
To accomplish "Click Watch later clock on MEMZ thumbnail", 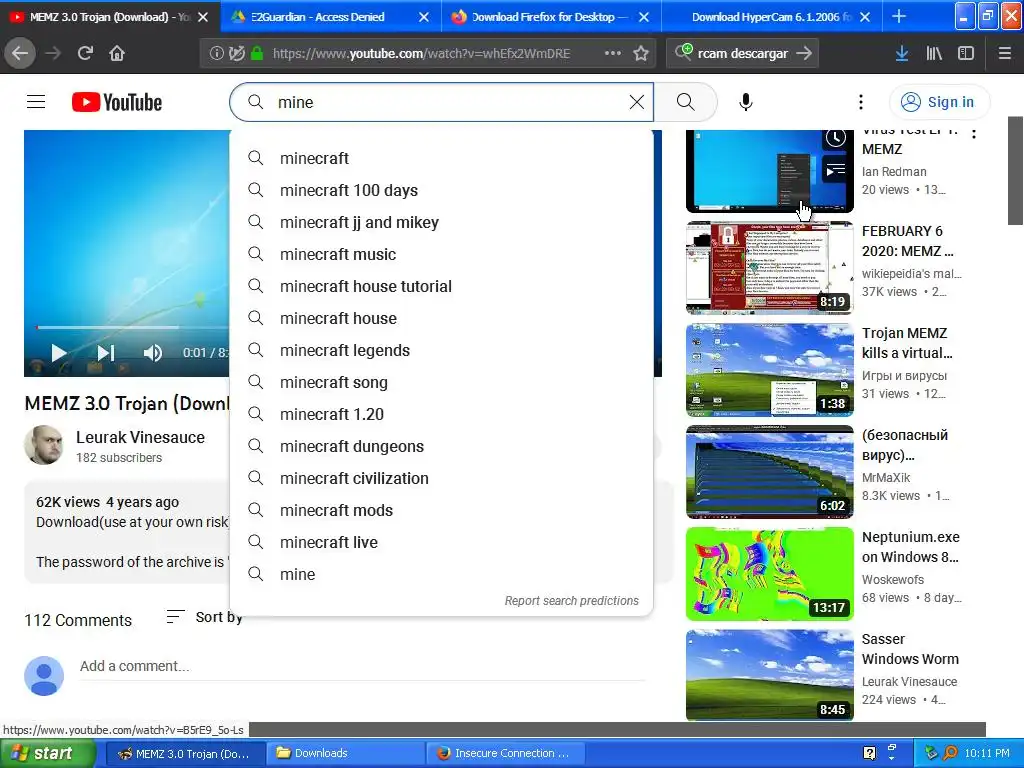I will click(x=835, y=138).
